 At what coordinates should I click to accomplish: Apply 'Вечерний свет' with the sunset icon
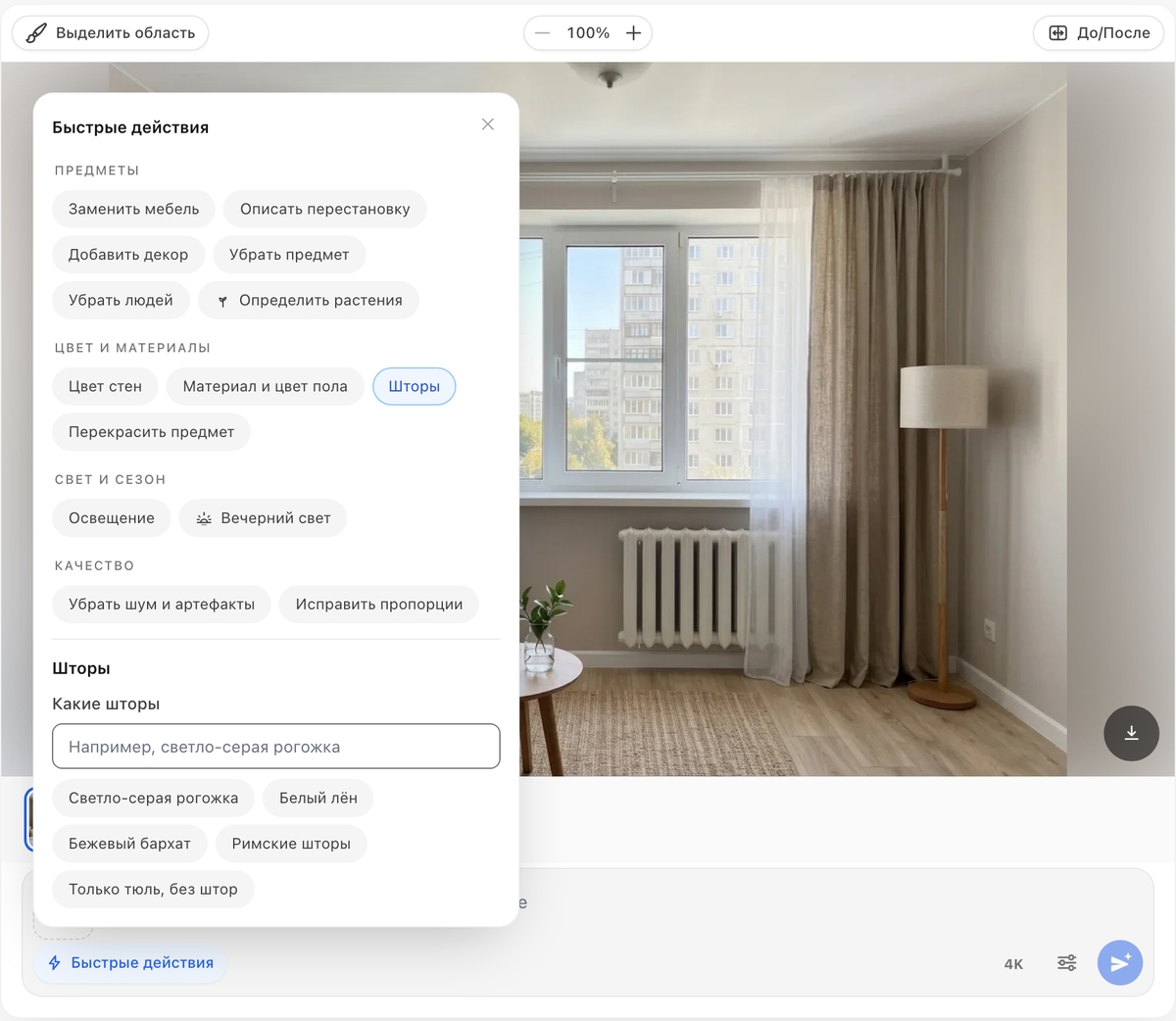click(x=263, y=518)
